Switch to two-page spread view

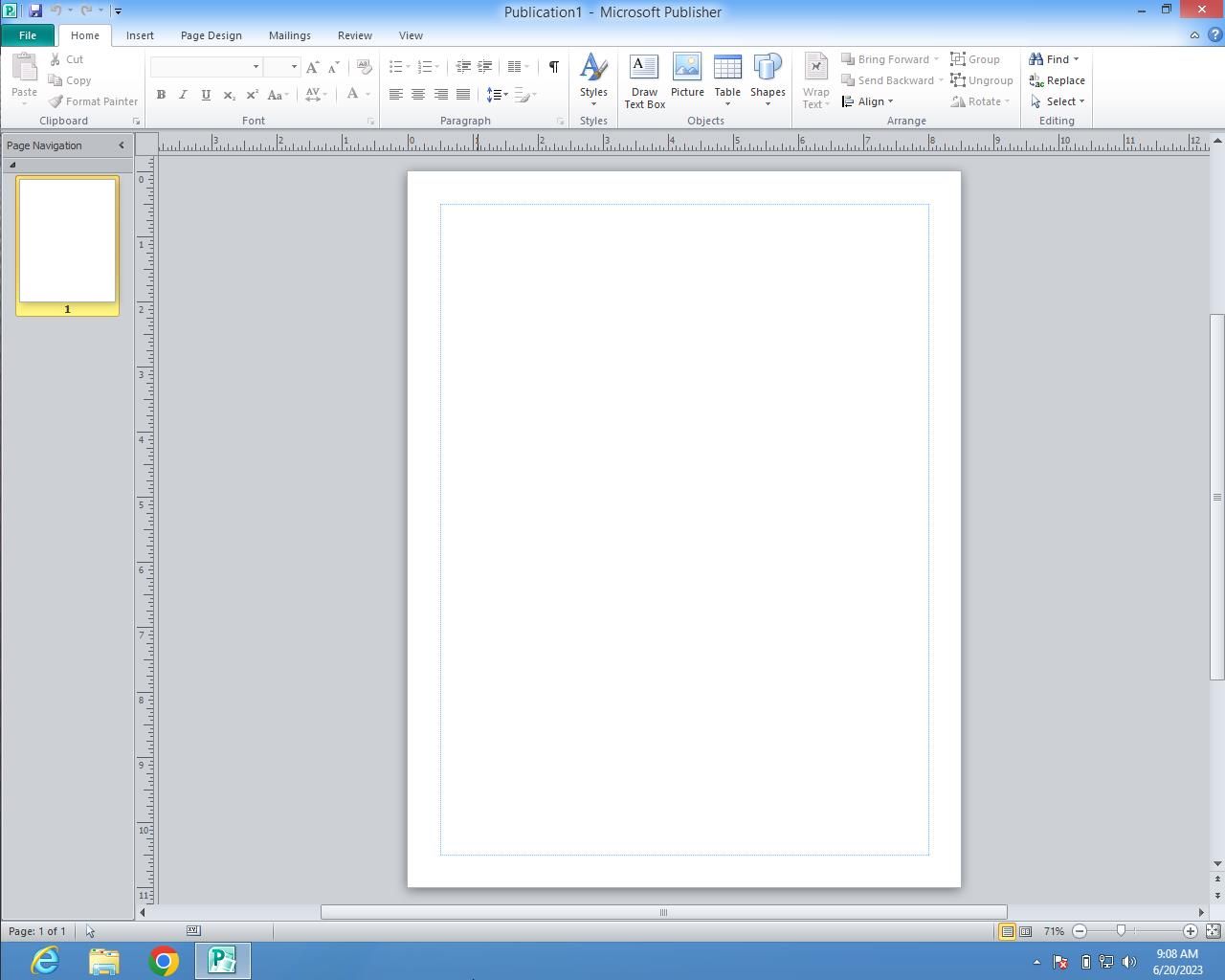[x=1025, y=931]
